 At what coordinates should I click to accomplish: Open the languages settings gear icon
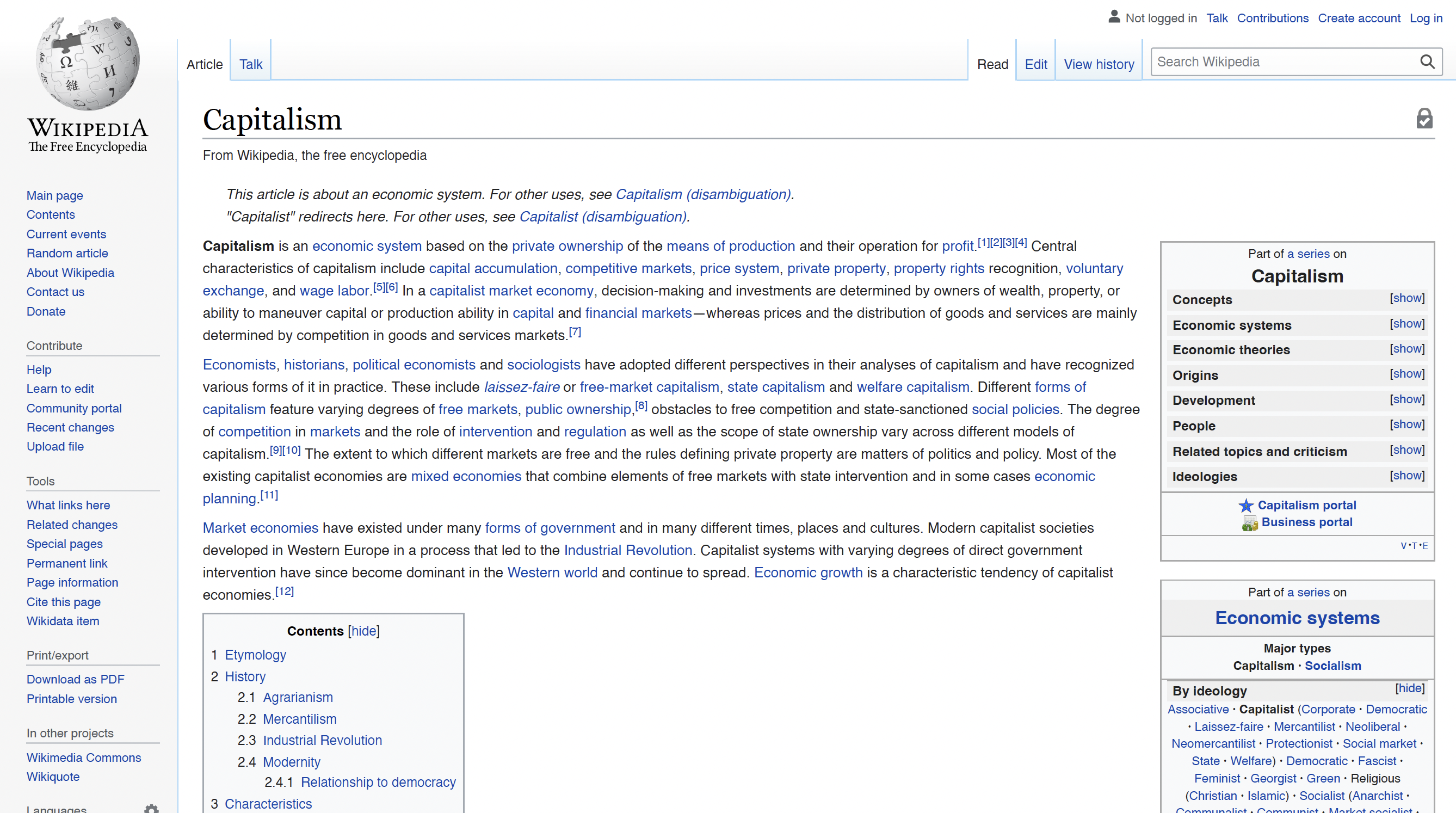151,808
